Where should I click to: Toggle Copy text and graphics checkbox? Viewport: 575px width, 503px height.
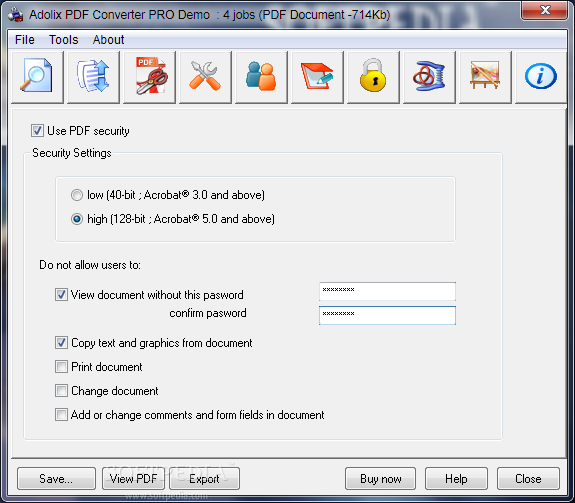click(x=61, y=343)
